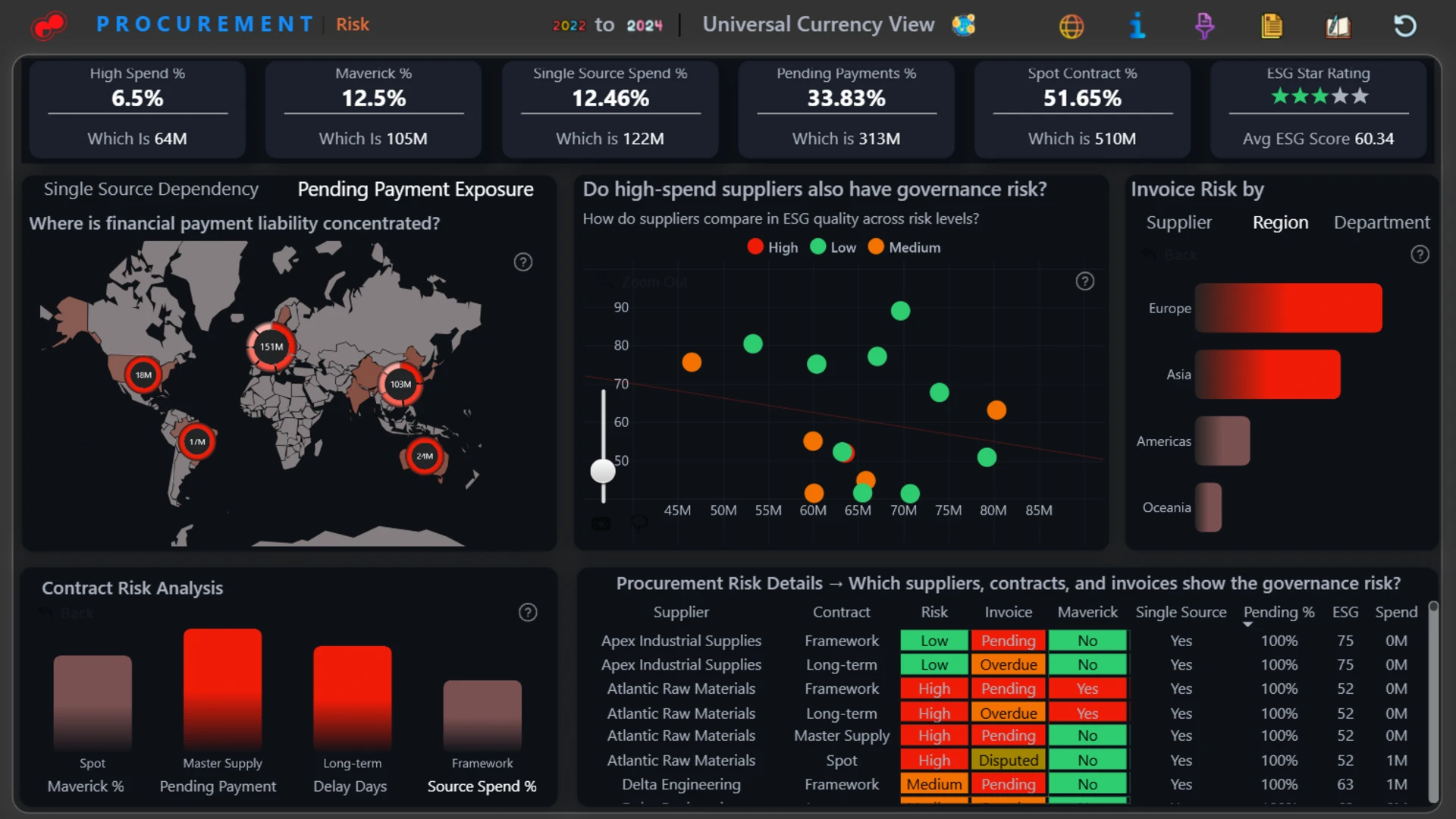Toggle the High risk legend item
This screenshot has height=819, width=1456.
(773, 247)
